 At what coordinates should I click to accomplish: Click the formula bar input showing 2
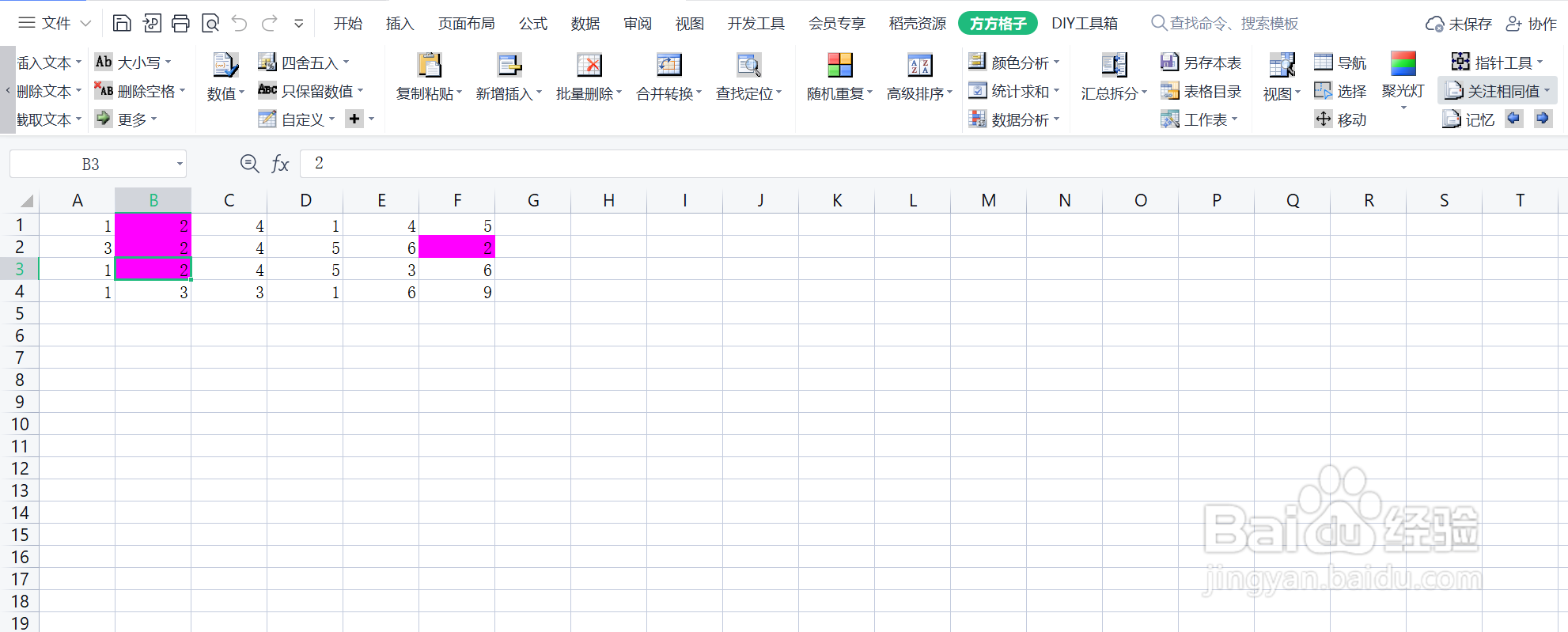934,164
